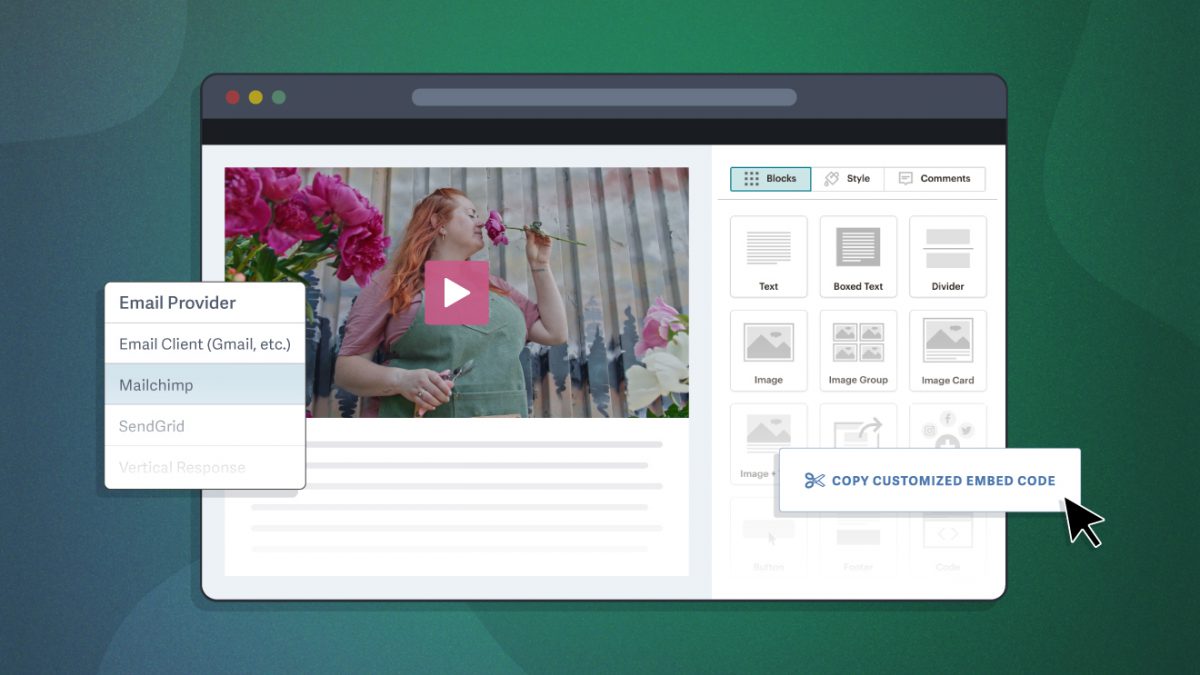Open the Comments tab
1200x675 pixels.
click(x=935, y=178)
